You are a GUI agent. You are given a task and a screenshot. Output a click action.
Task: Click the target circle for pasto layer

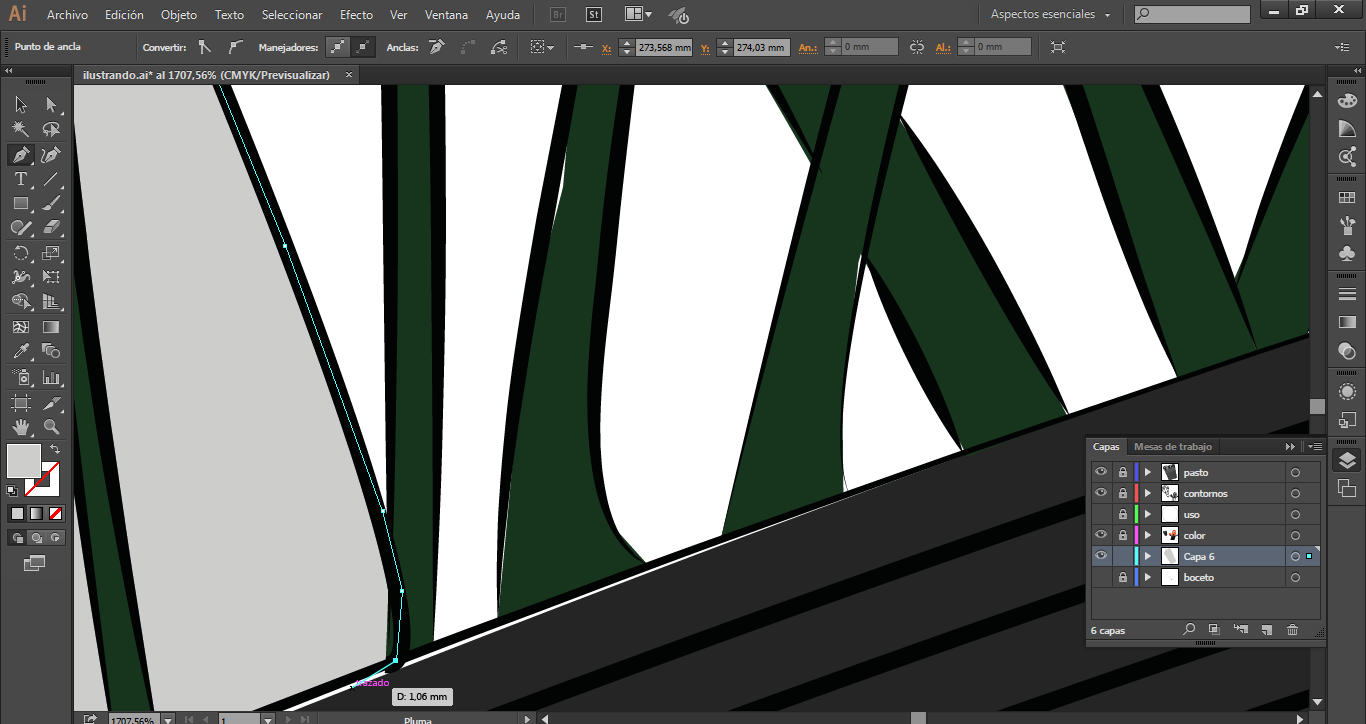(1295, 472)
